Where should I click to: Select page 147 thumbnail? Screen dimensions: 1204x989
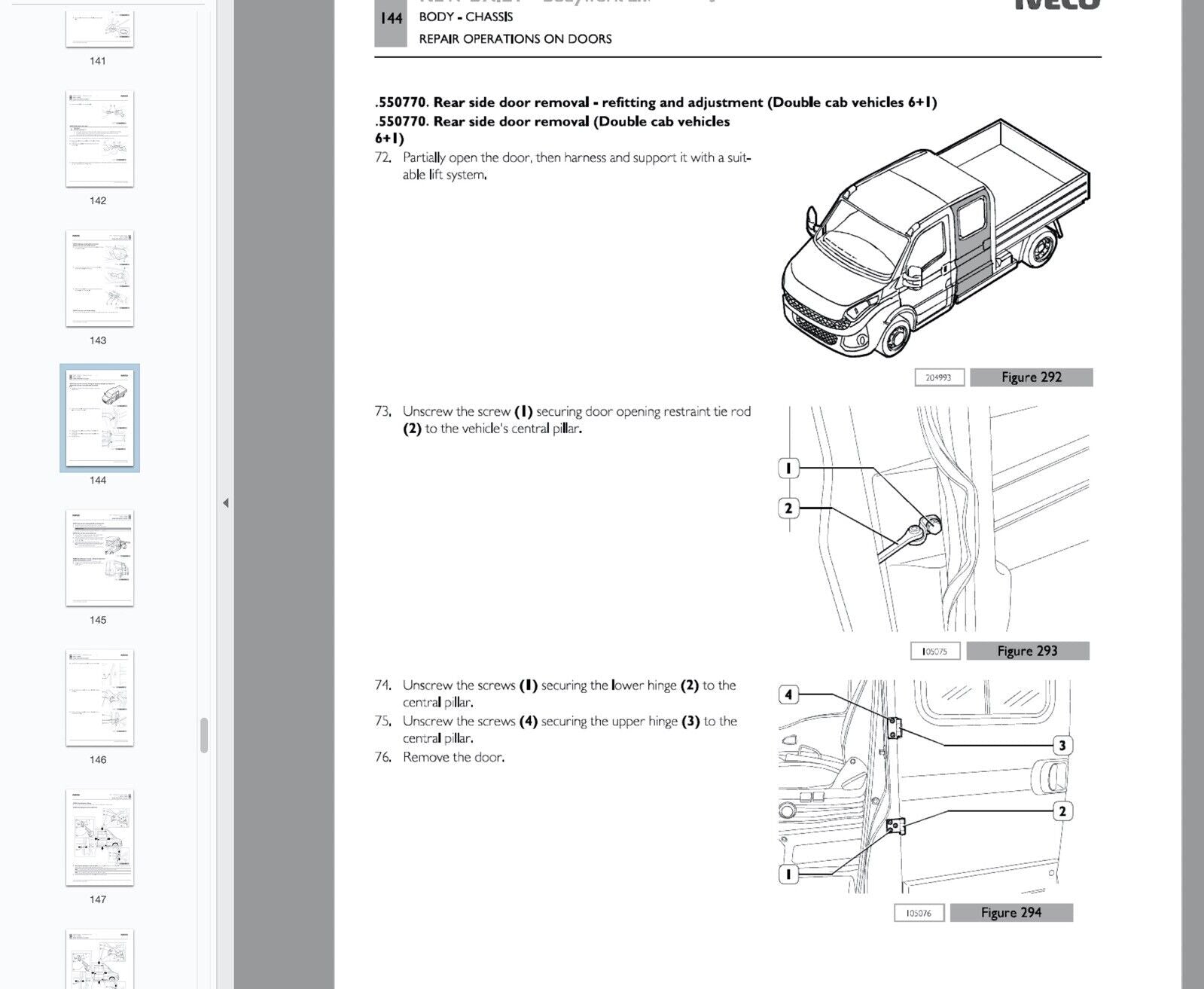pos(99,838)
